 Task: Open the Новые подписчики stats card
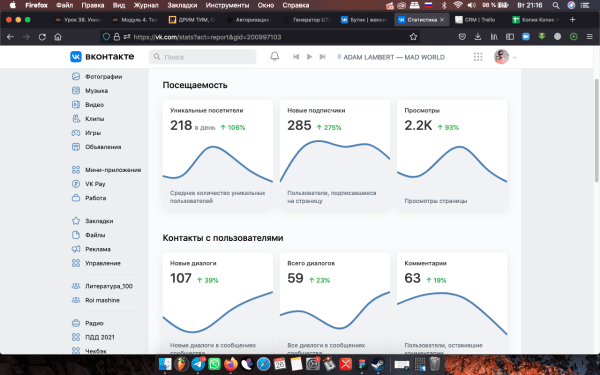click(335, 155)
